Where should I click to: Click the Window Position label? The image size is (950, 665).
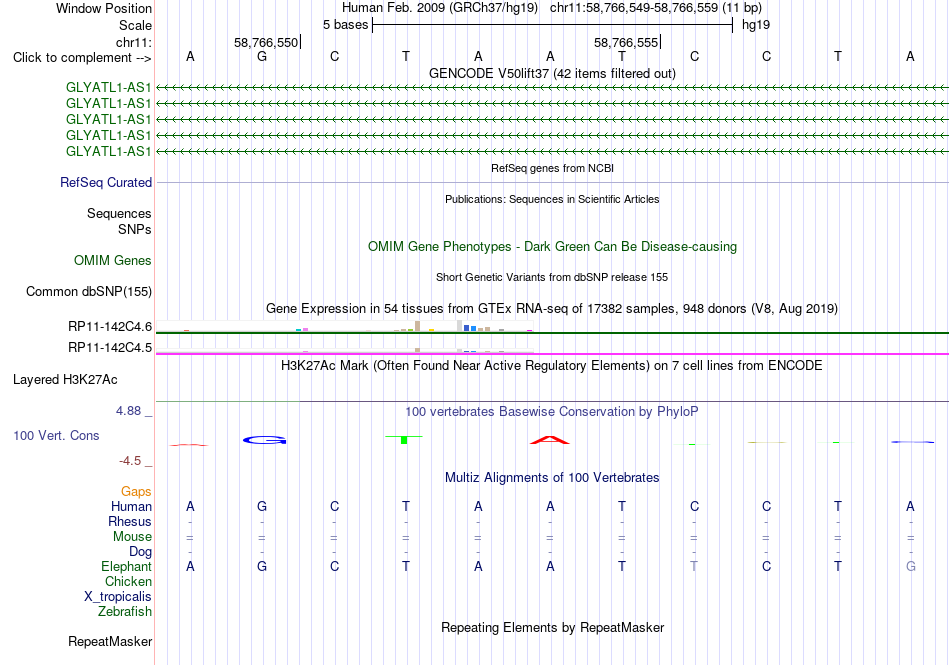tap(104, 8)
